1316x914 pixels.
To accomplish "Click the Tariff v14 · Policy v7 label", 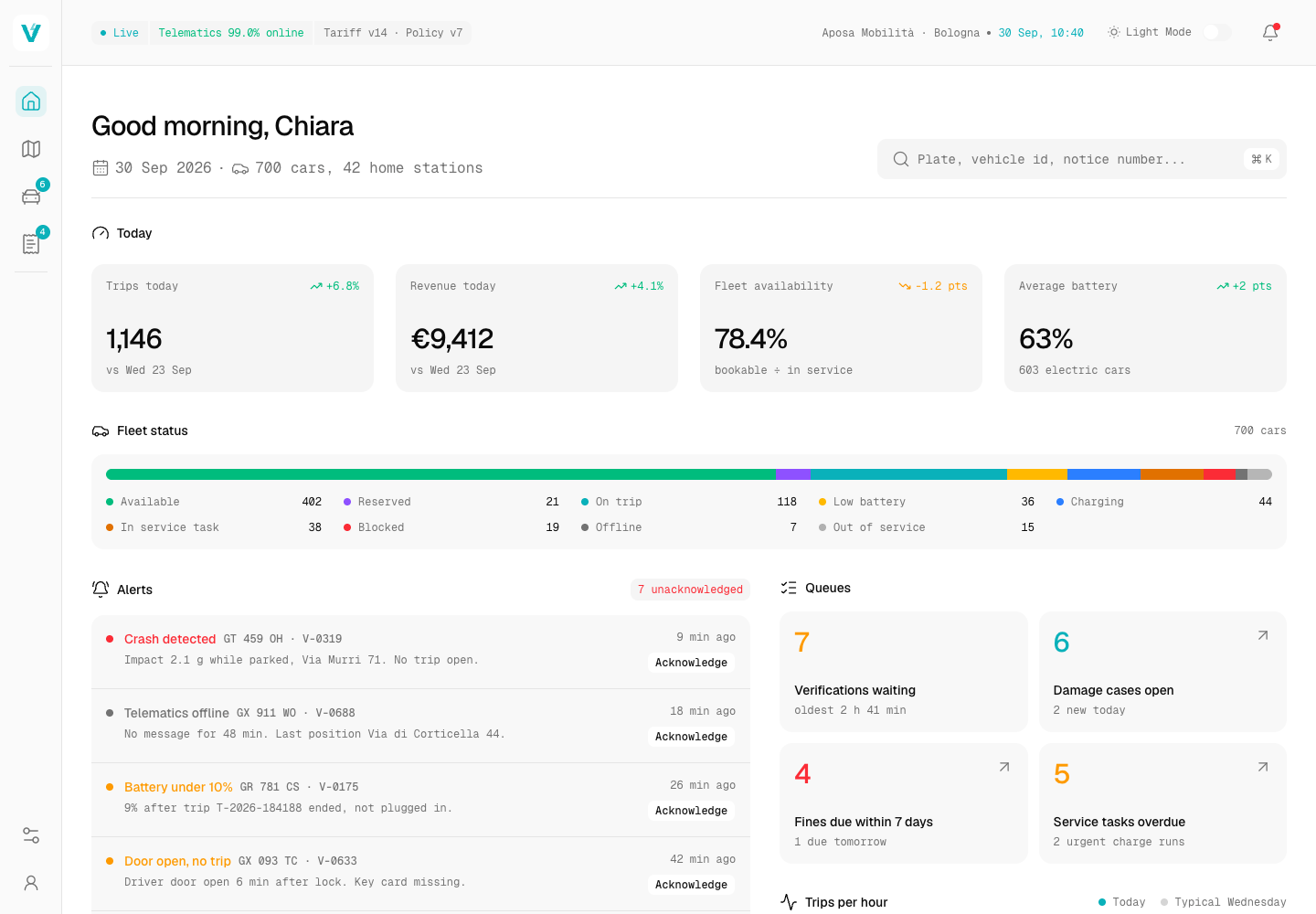I will tap(393, 33).
